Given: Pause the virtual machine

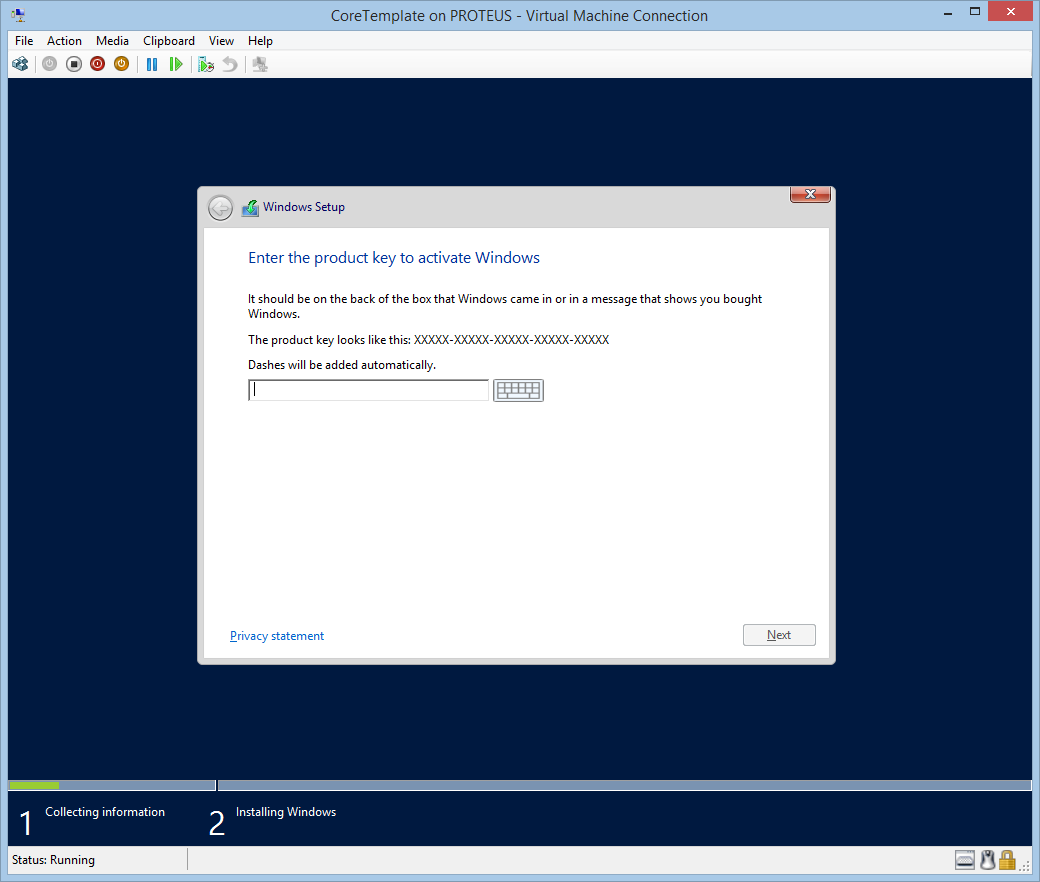Looking at the screenshot, I should click(x=152, y=64).
